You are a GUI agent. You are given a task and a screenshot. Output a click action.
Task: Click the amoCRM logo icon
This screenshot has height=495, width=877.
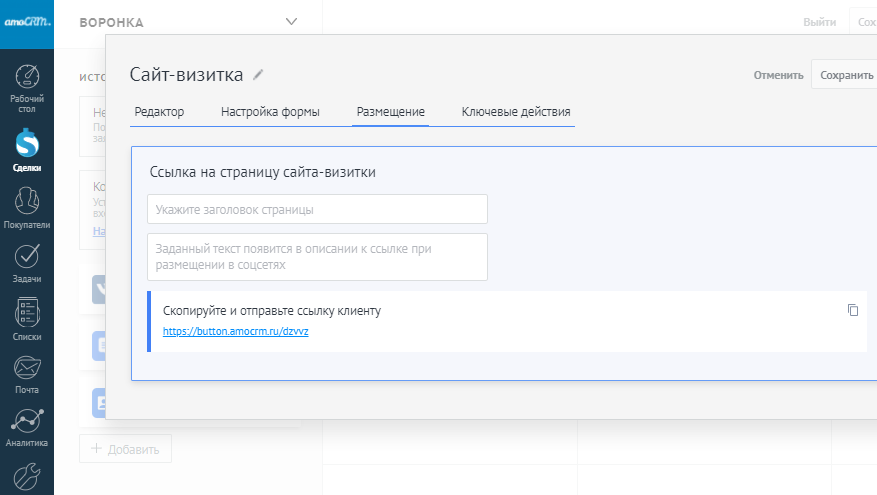pyautogui.click(x=27, y=22)
